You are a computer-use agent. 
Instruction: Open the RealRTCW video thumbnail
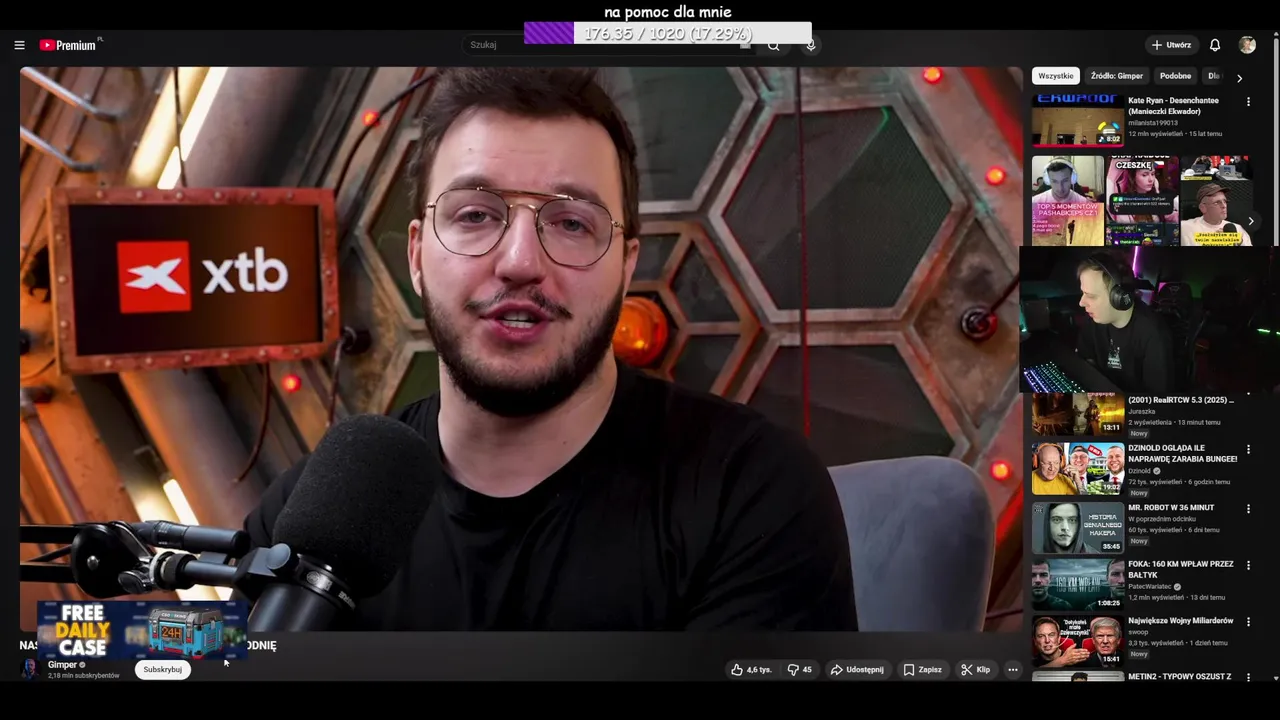(1078, 413)
